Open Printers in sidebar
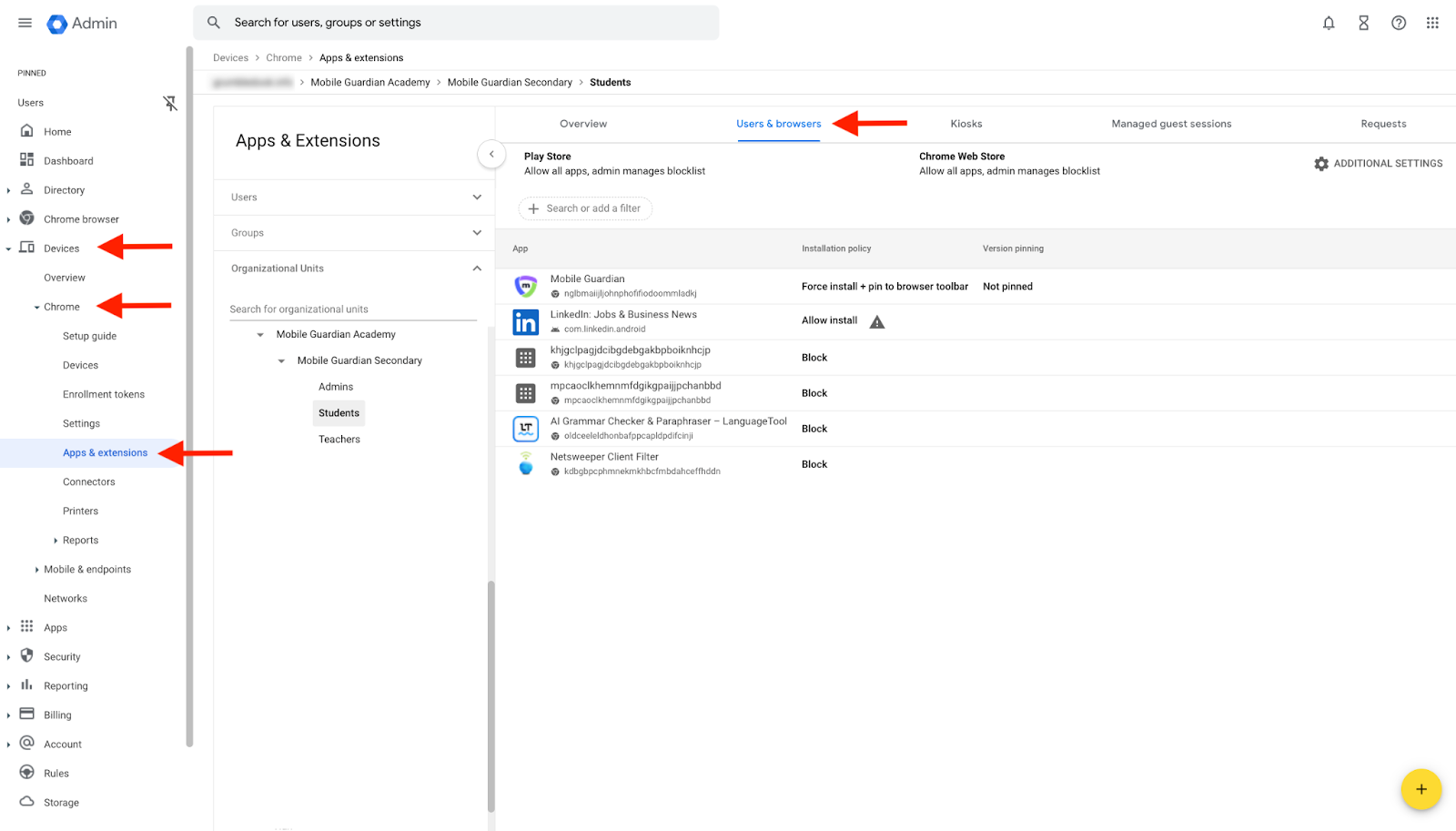 pyautogui.click(x=80, y=511)
